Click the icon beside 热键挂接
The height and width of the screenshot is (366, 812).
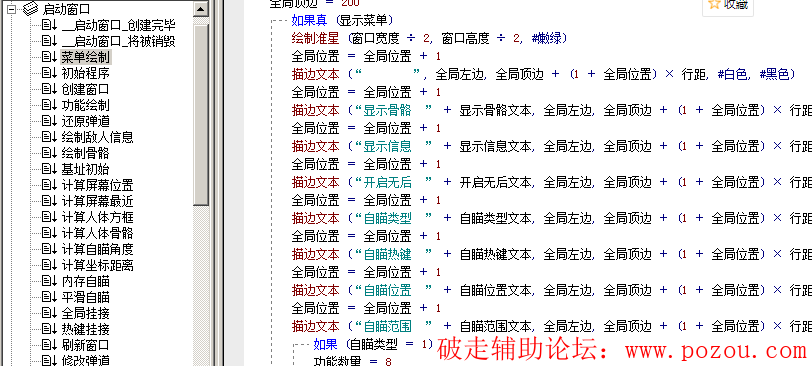click(50, 329)
